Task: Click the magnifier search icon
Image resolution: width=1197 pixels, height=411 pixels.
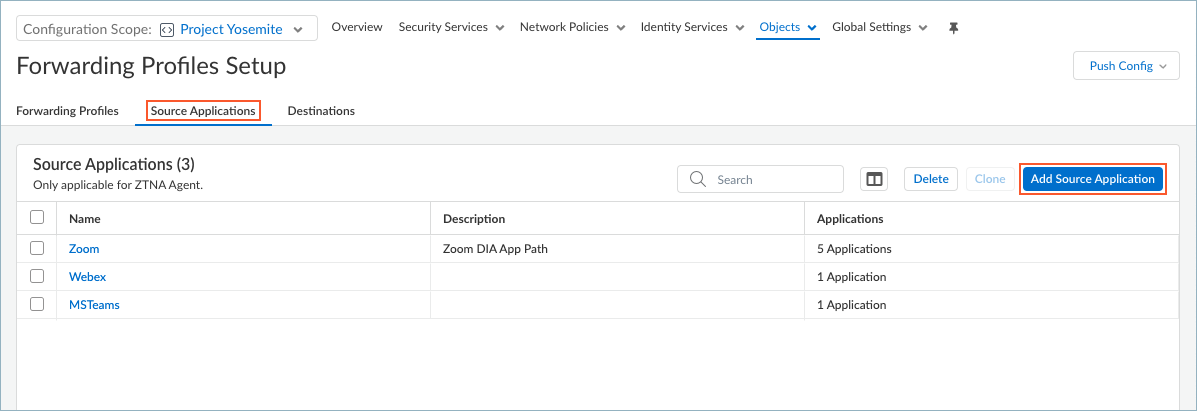Action: click(x=697, y=179)
